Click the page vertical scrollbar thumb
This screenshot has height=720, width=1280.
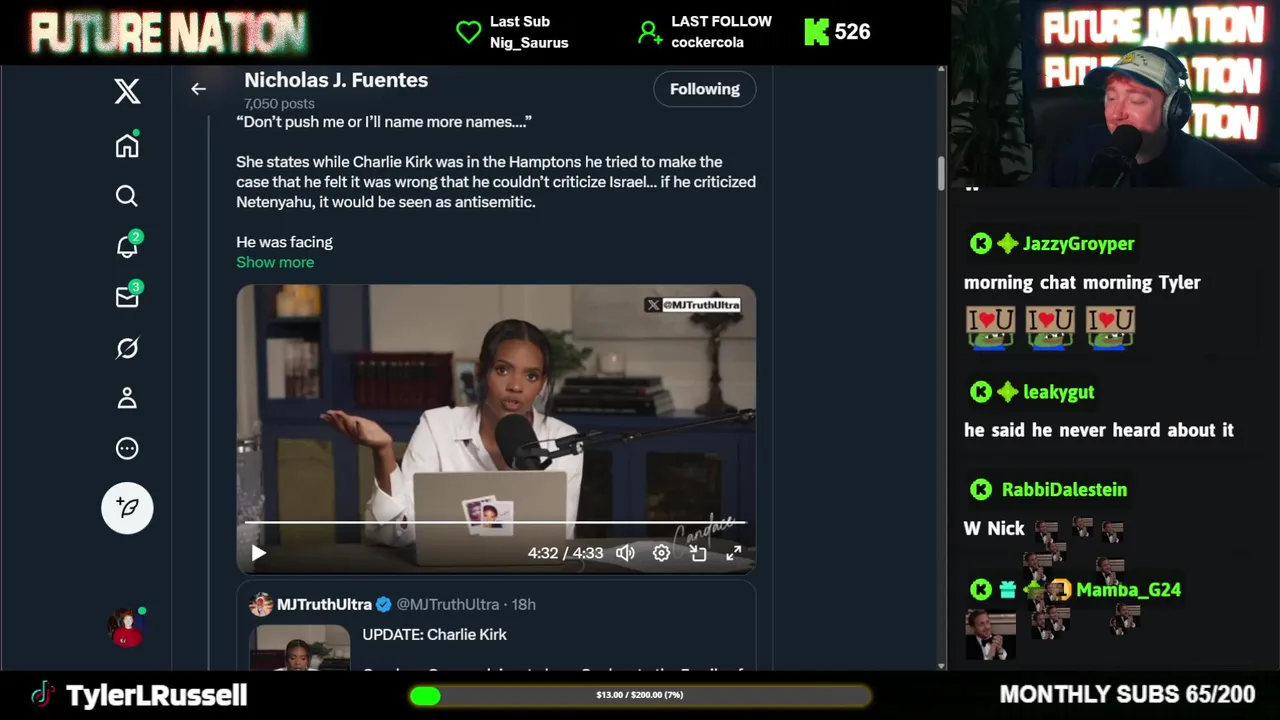point(941,173)
